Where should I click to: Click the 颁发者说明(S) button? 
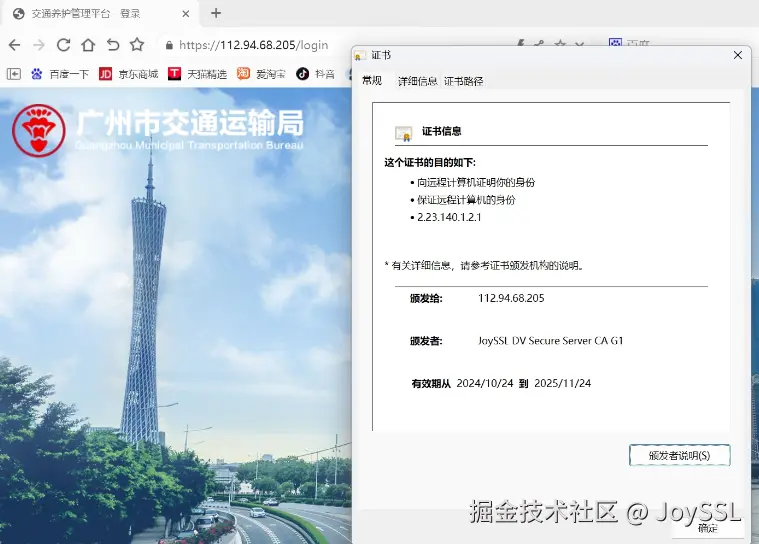click(679, 455)
